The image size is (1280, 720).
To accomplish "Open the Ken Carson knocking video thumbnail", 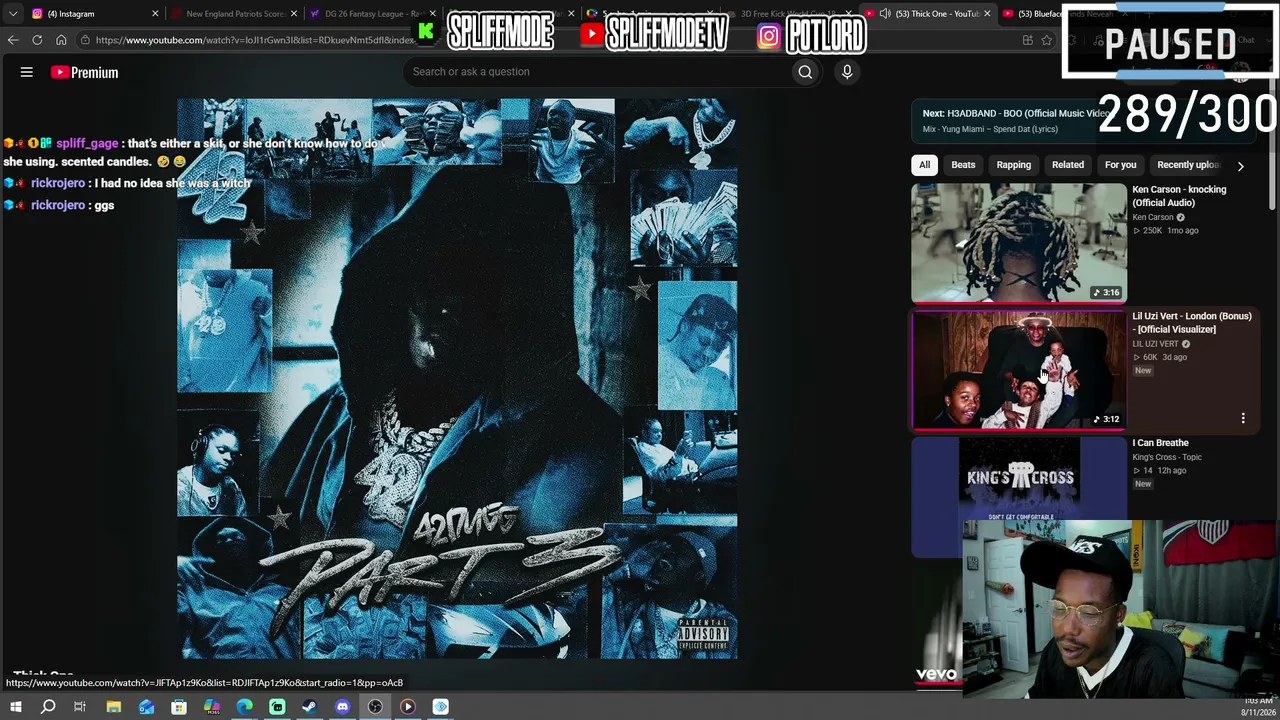I will [x=1019, y=242].
